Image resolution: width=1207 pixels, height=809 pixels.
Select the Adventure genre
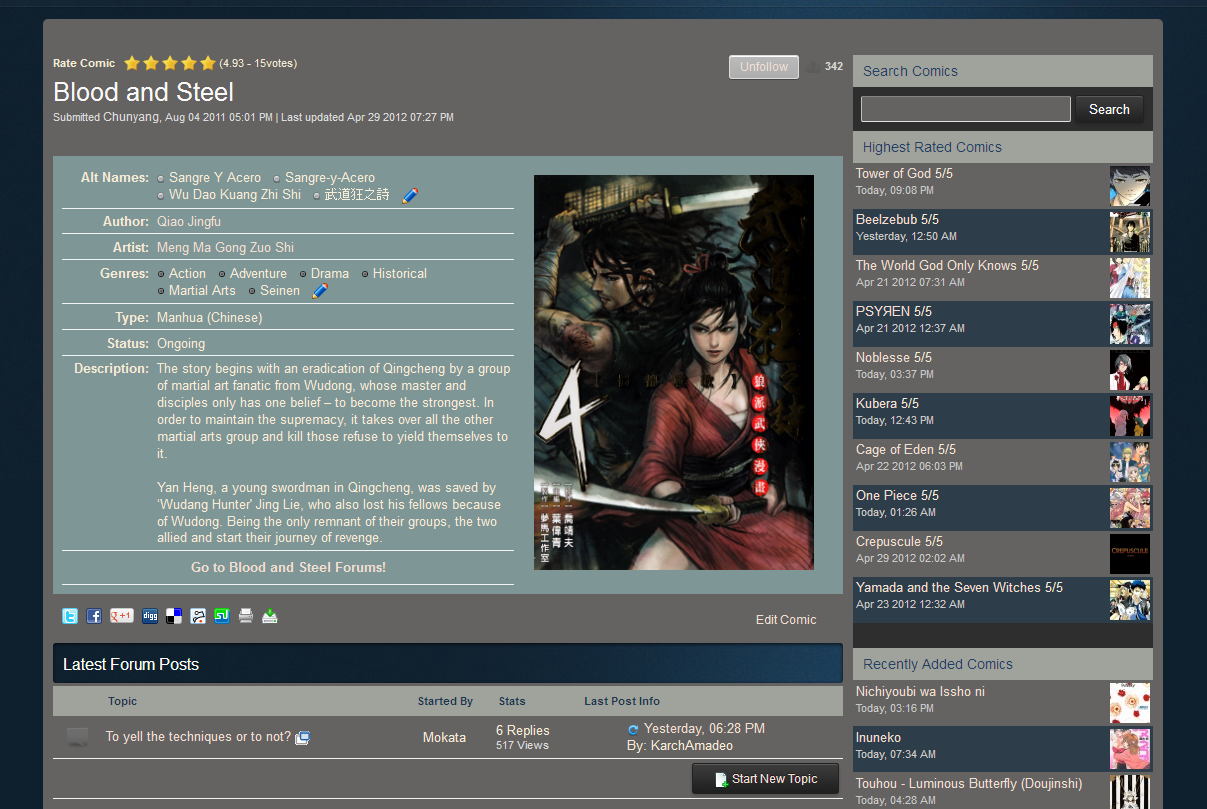tap(258, 273)
